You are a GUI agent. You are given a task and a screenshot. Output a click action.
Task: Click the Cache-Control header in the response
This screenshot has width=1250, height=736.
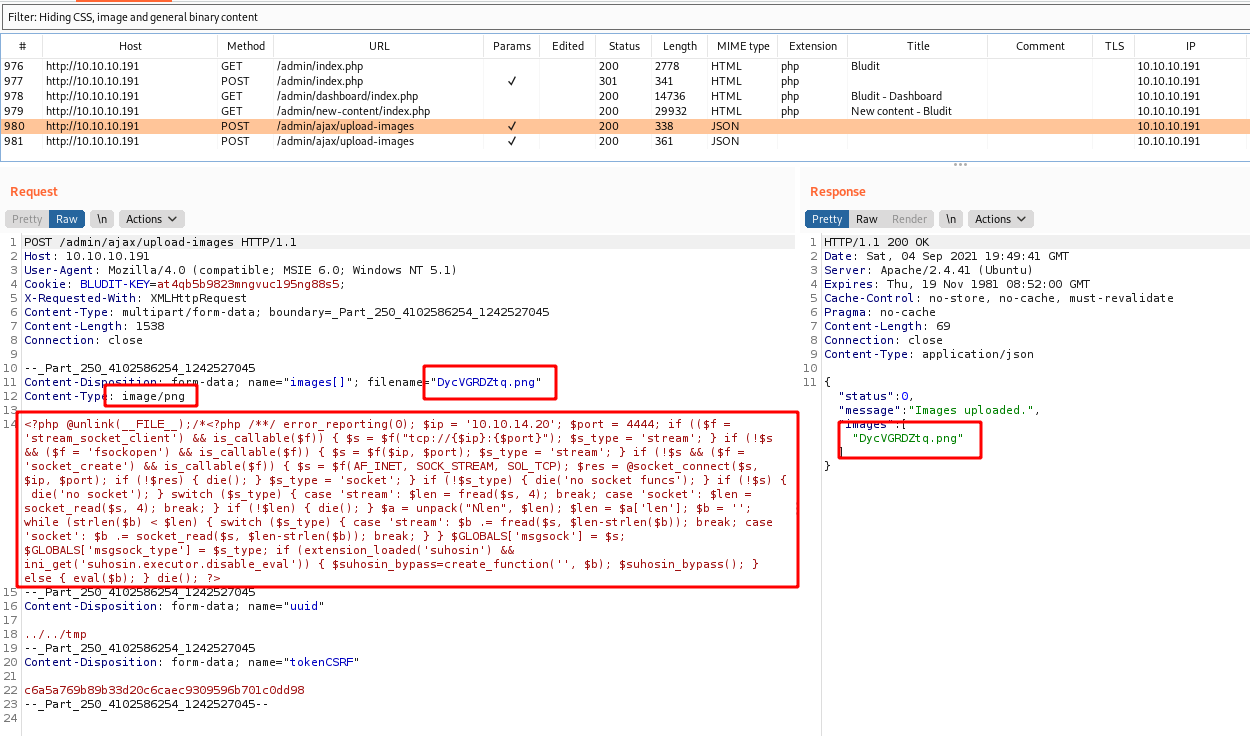click(x=999, y=298)
